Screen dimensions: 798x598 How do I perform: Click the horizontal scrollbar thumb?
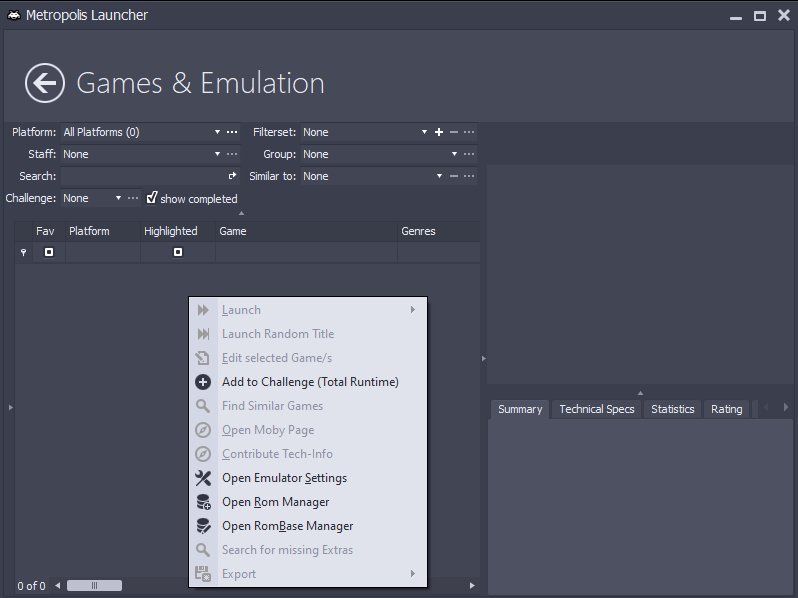(x=95, y=585)
